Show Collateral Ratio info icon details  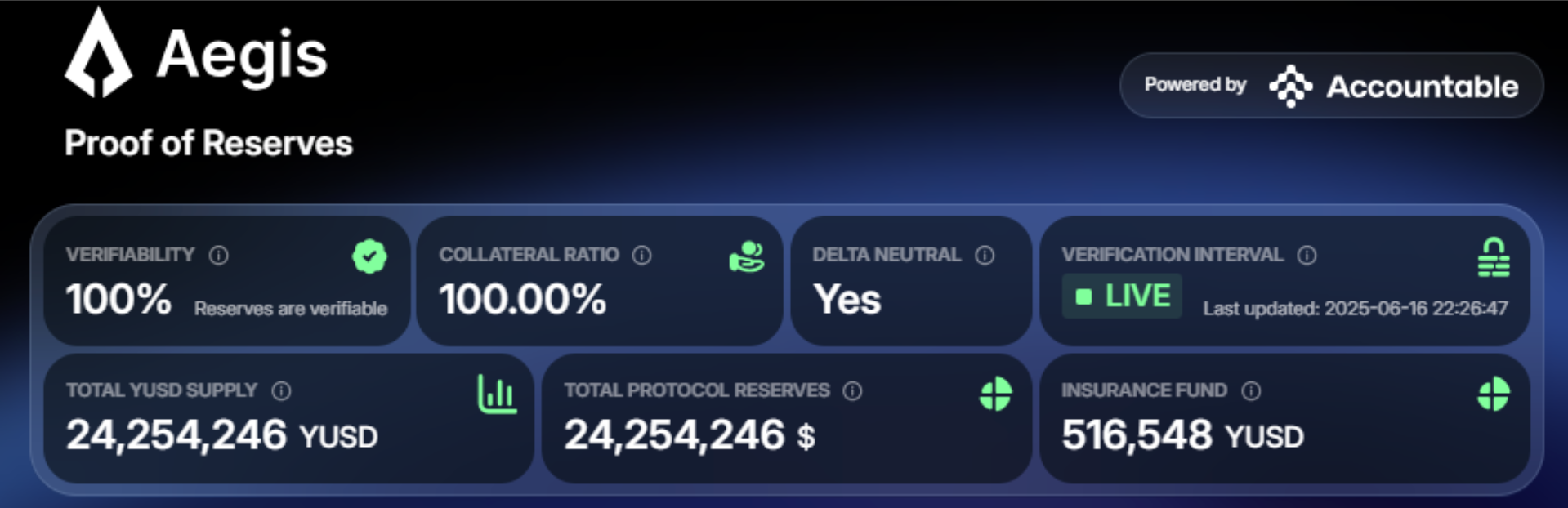(642, 255)
